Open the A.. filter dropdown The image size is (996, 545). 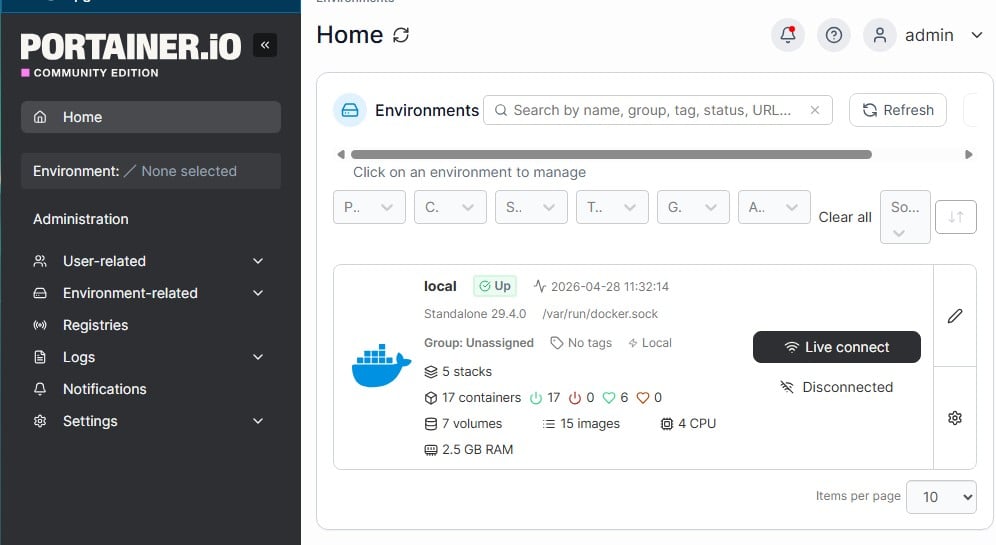[x=774, y=207]
